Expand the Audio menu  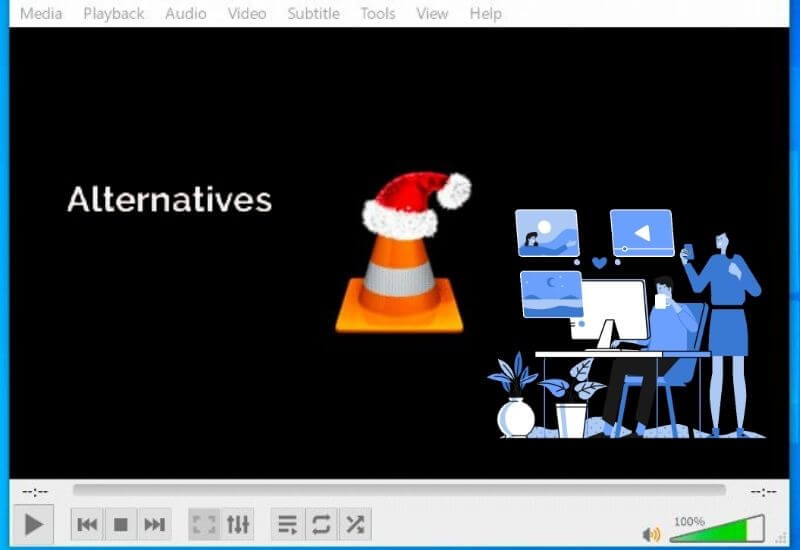[x=186, y=13]
